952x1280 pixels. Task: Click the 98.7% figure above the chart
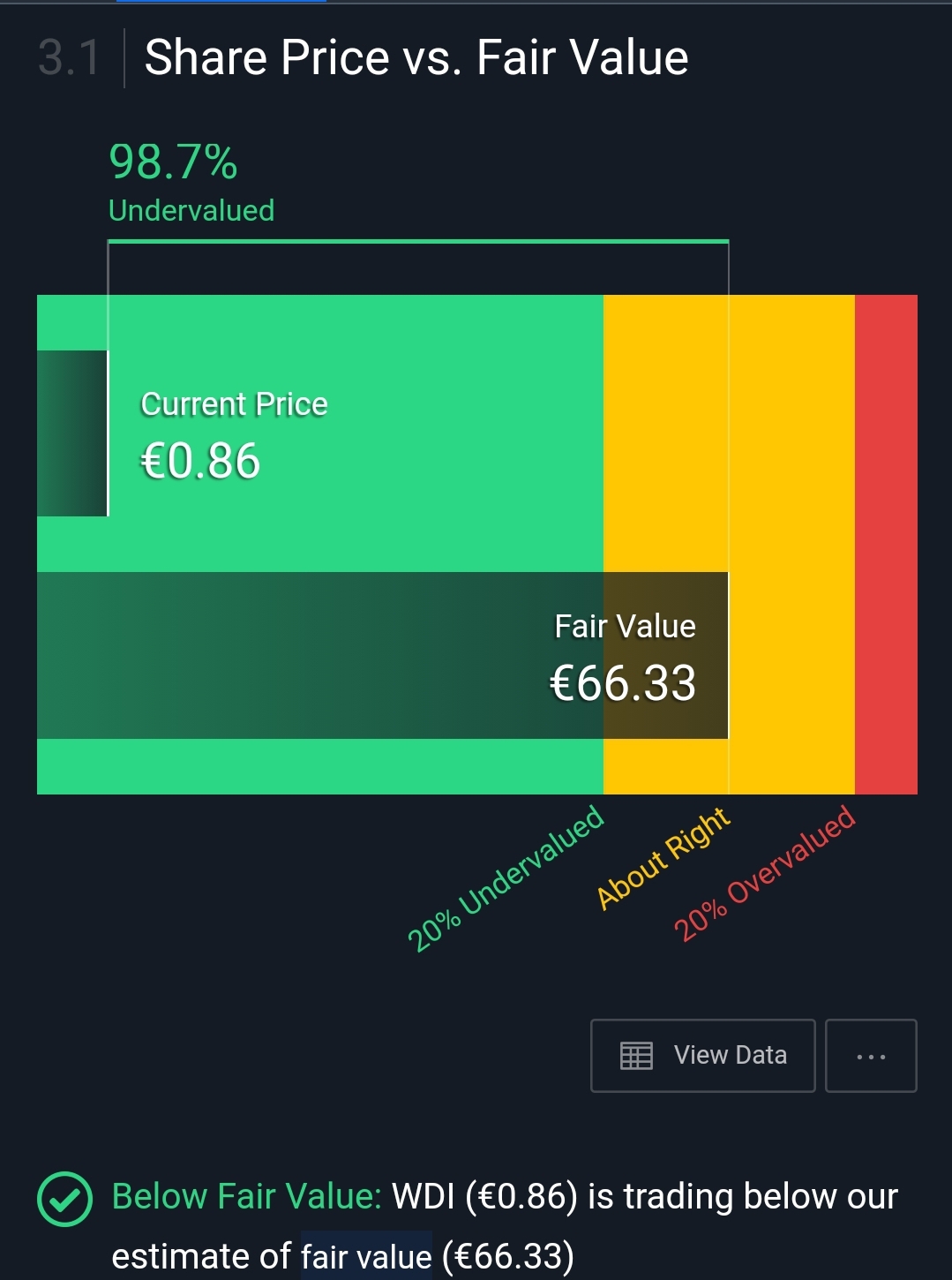click(173, 162)
